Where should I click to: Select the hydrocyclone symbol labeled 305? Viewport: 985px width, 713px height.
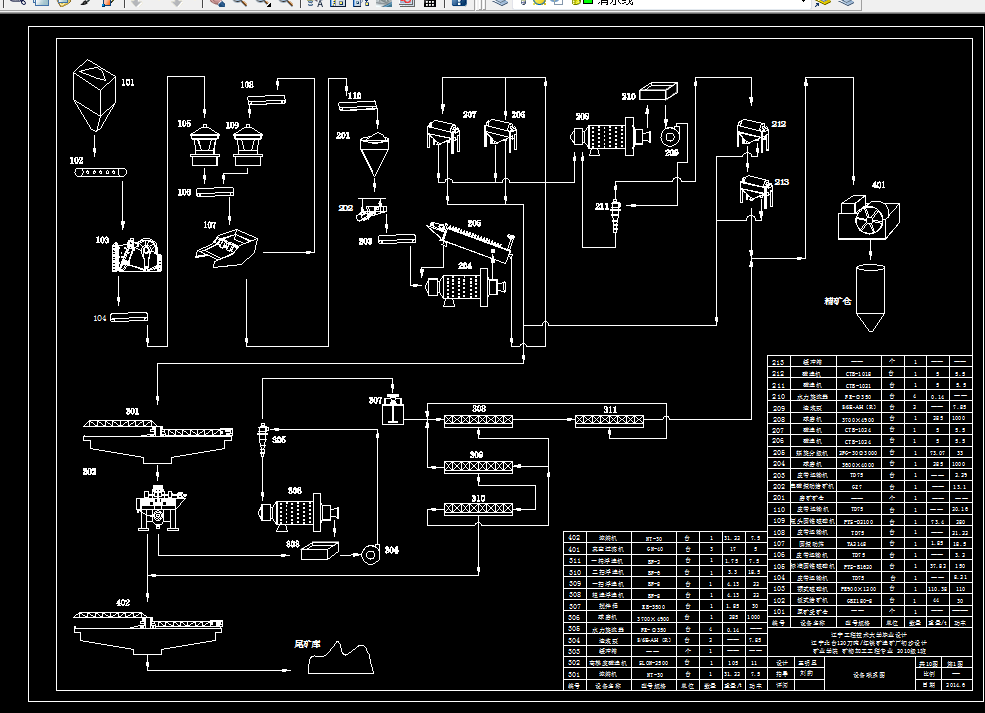pyautogui.click(x=263, y=439)
